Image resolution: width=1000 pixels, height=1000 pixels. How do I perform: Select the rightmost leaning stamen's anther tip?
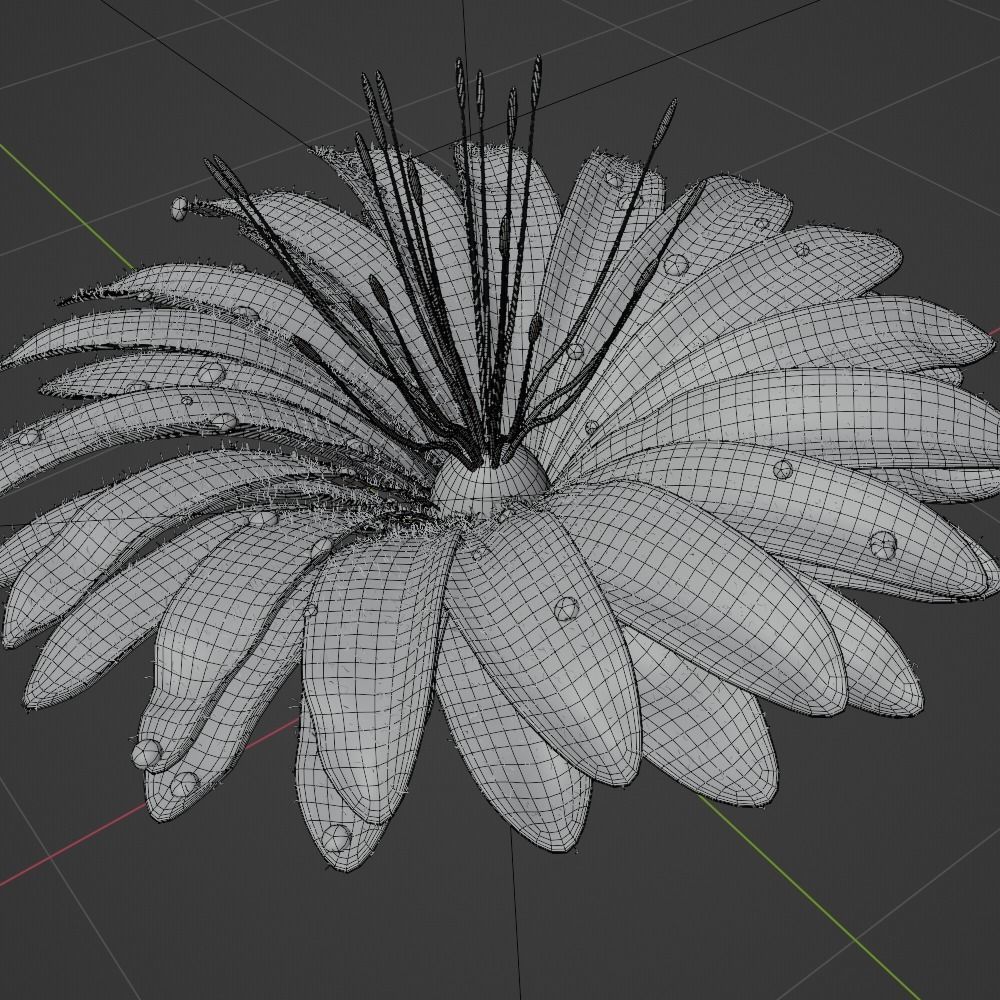pyautogui.click(x=665, y=121)
